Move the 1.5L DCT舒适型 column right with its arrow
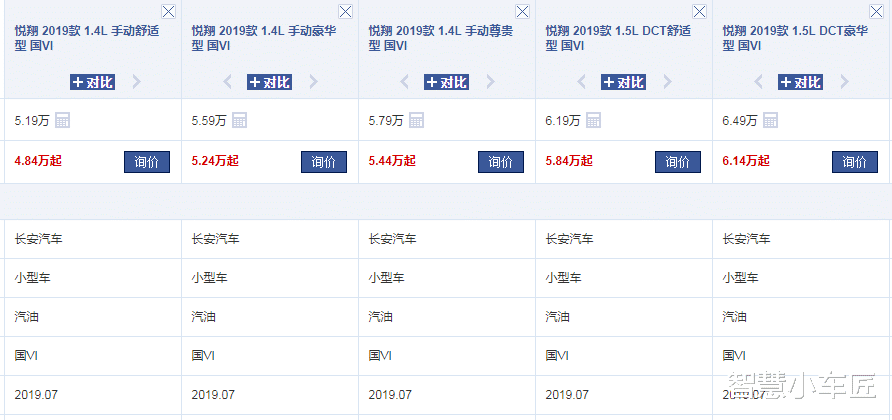The image size is (892, 420). point(667,82)
